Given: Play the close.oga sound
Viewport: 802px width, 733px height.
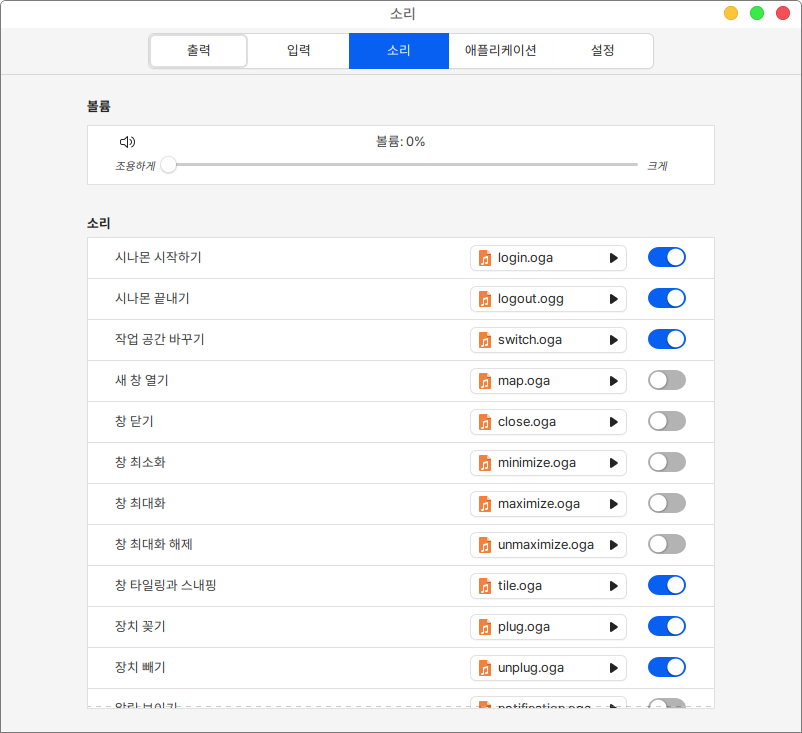Looking at the screenshot, I should (614, 422).
